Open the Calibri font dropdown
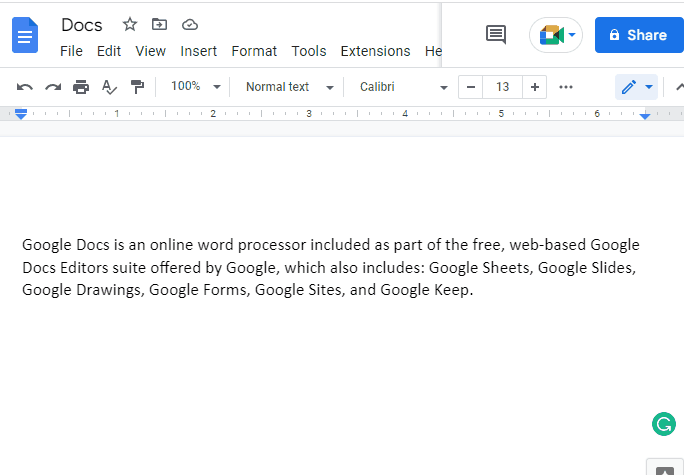Image resolution: width=684 pixels, height=475 pixels. (404, 87)
